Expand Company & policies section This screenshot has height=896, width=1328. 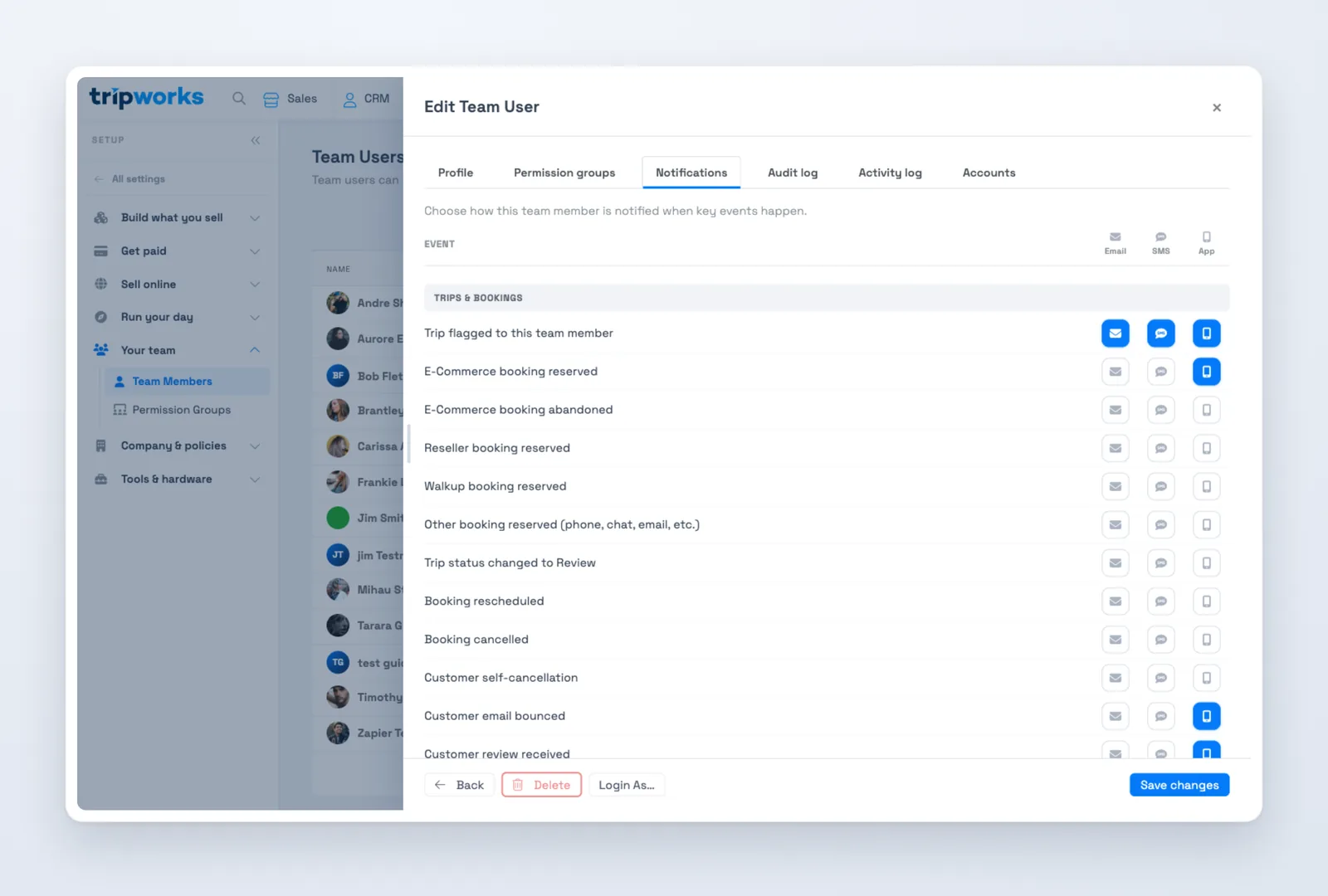point(255,446)
